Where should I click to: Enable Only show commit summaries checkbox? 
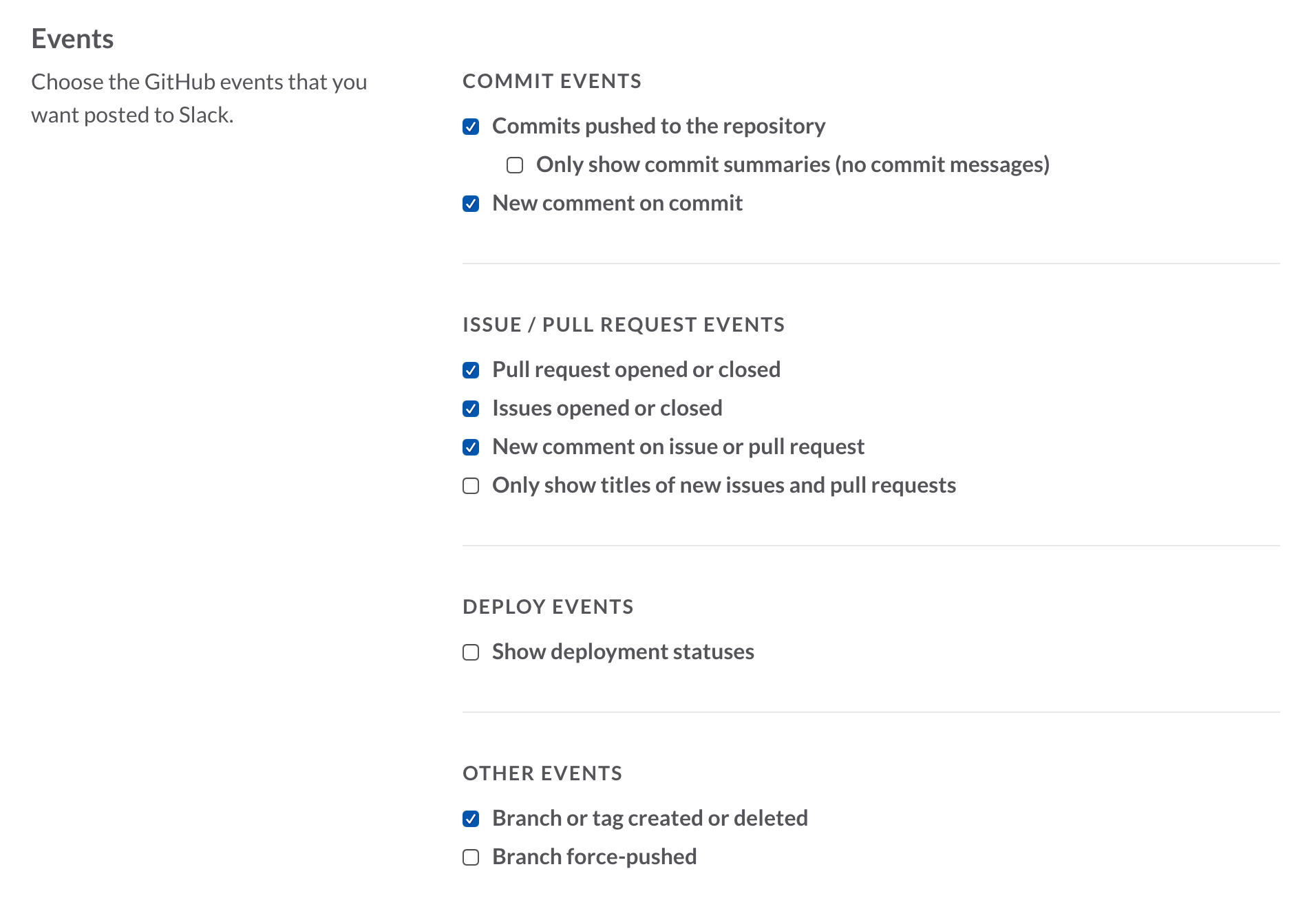click(515, 165)
